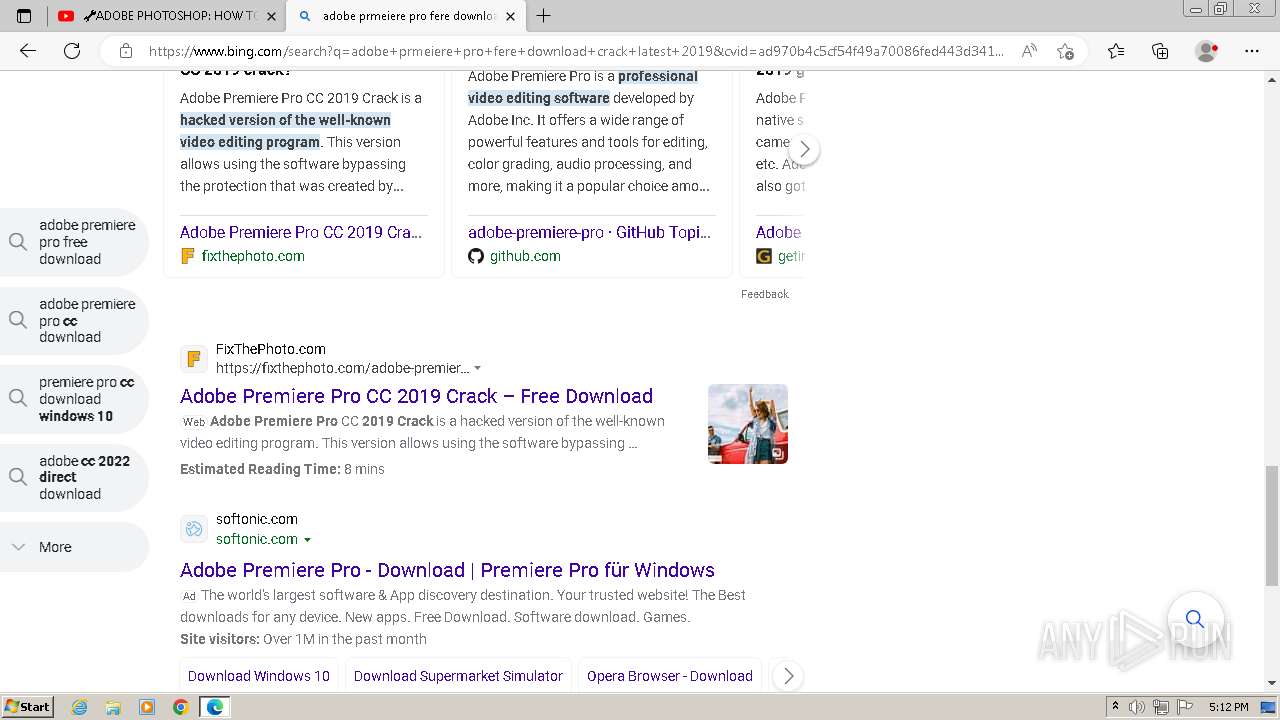Refresh the current page

point(72,51)
